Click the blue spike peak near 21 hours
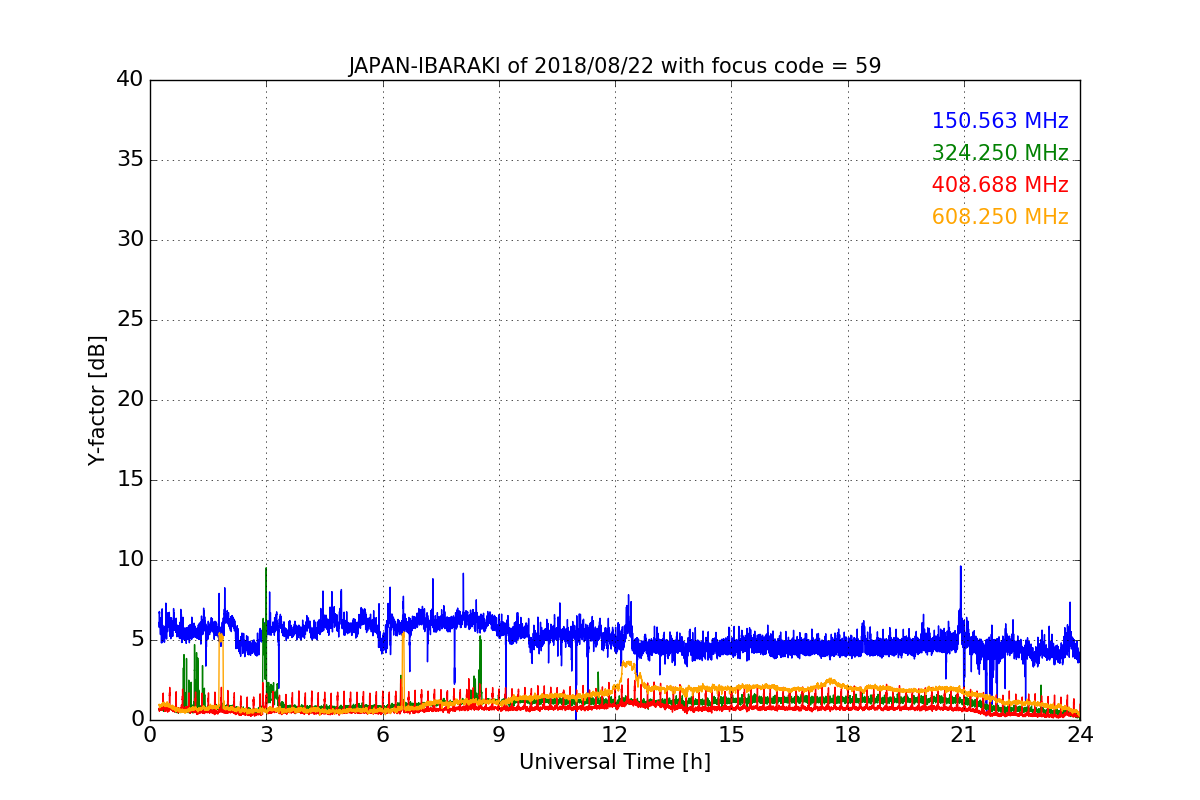This screenshot has height=800, width=1200. pos(961,567)
